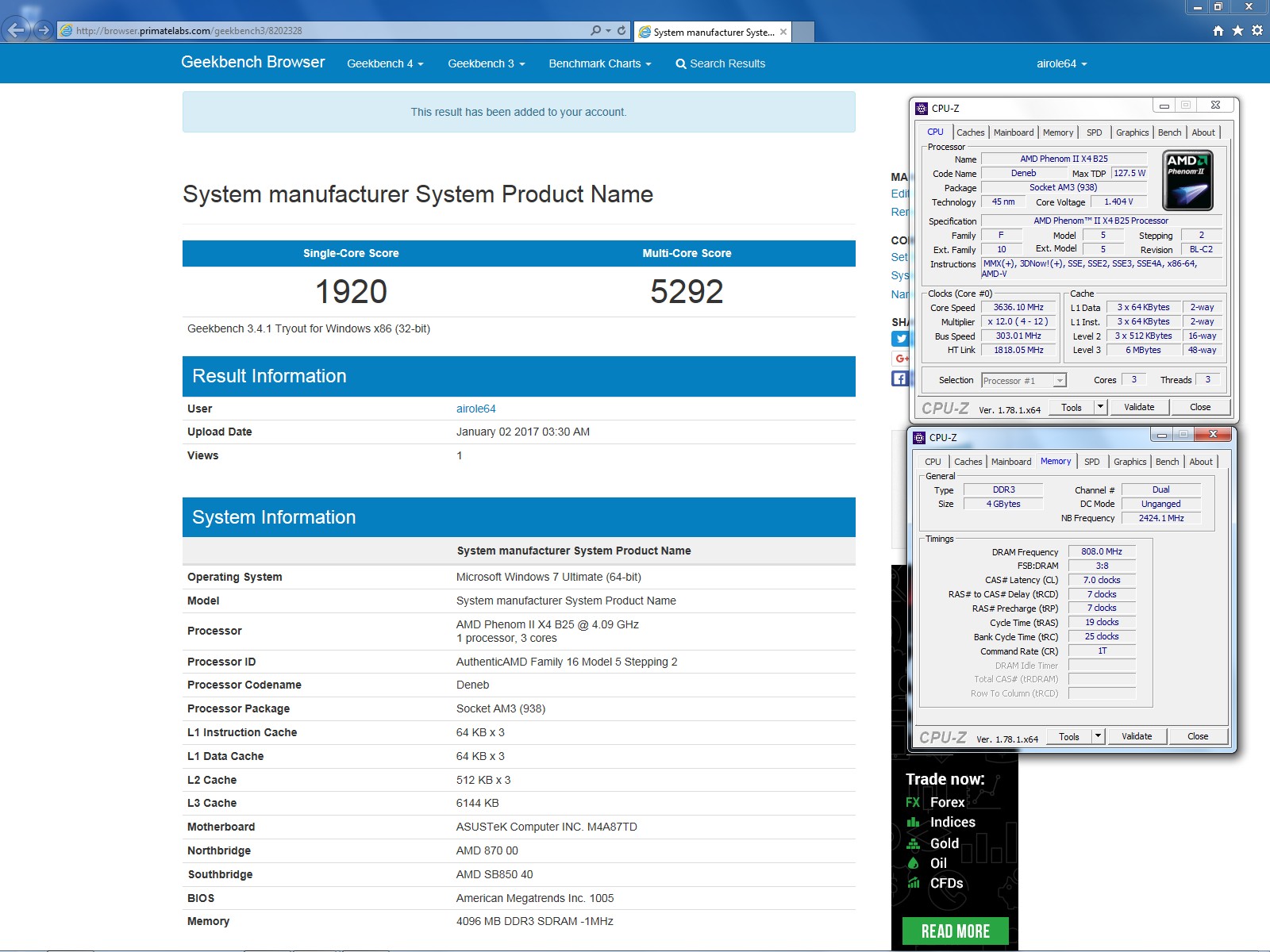Share result on Twitter icon
The height and width of the screenshot is (952, 1270).
click(900, 339)
